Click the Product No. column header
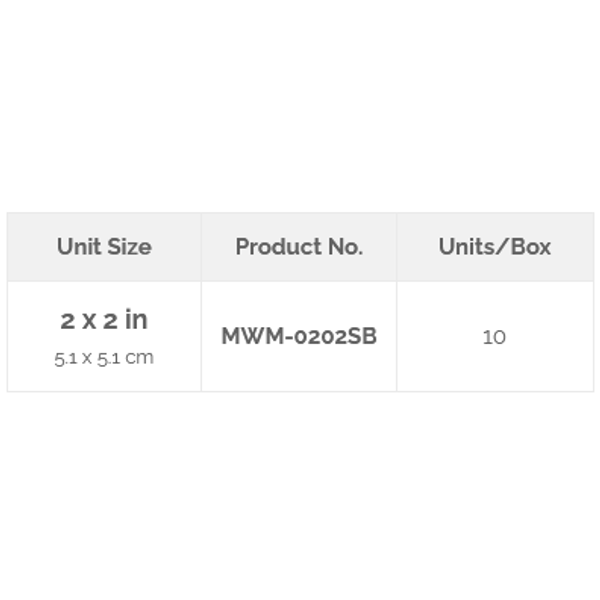600x600 pixels. [299, 246]
